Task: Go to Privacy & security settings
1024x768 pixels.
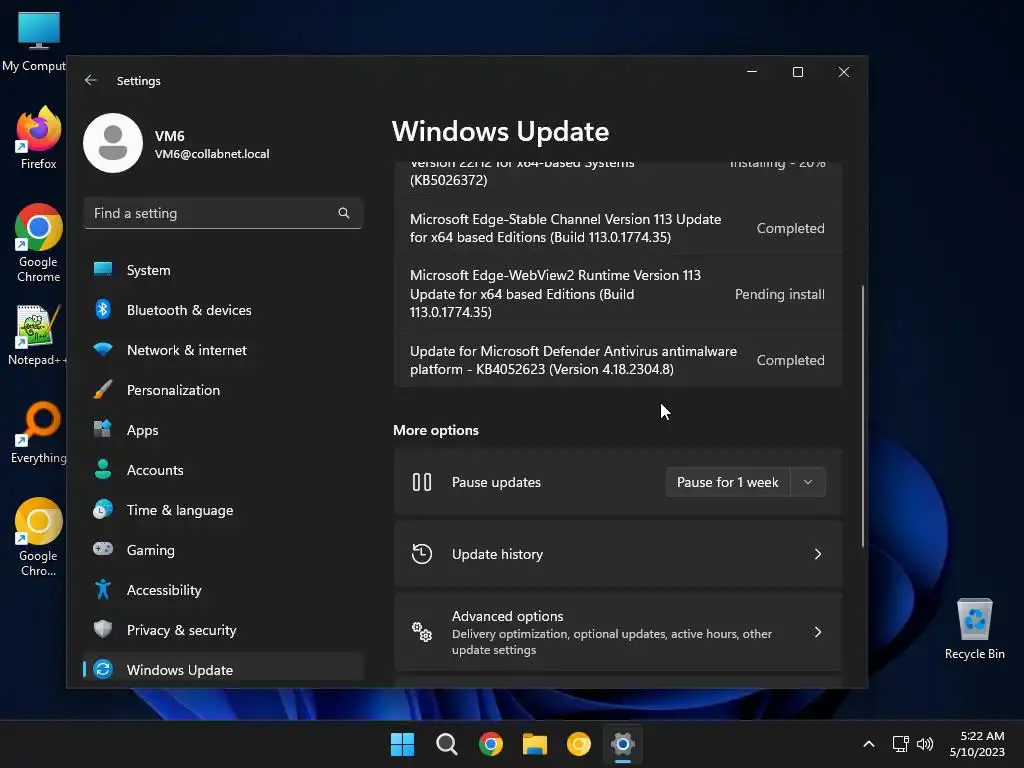Action: (223, 630)
